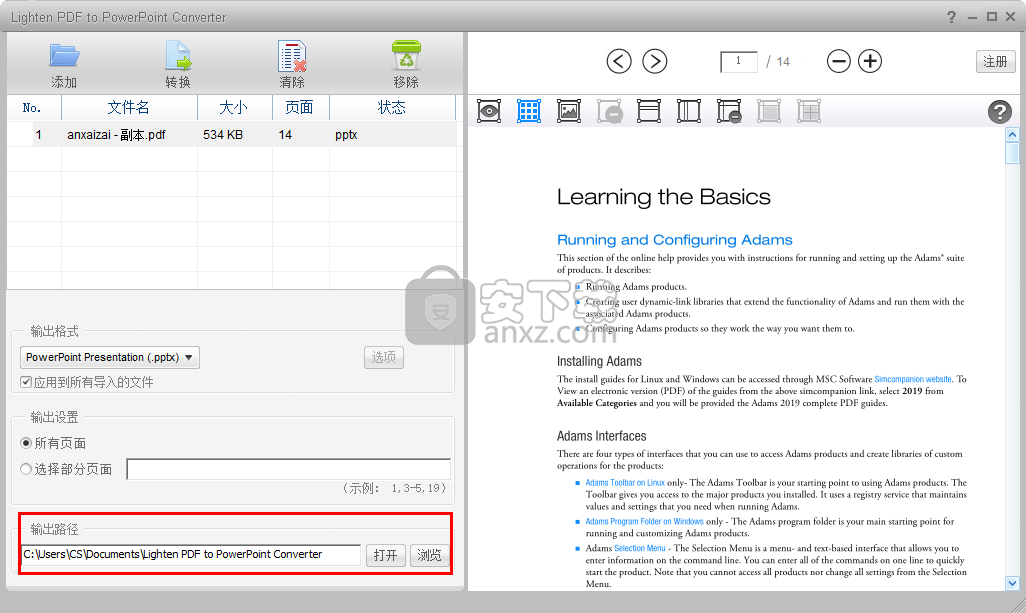Open the Simcompanion website link
The height and width of the screenshot is (613, 1026).
(913, 379)
